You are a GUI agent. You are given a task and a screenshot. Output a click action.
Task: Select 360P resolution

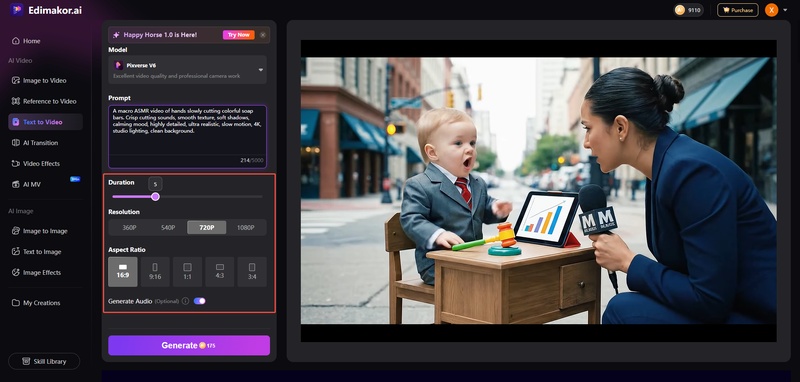point(129,228)
